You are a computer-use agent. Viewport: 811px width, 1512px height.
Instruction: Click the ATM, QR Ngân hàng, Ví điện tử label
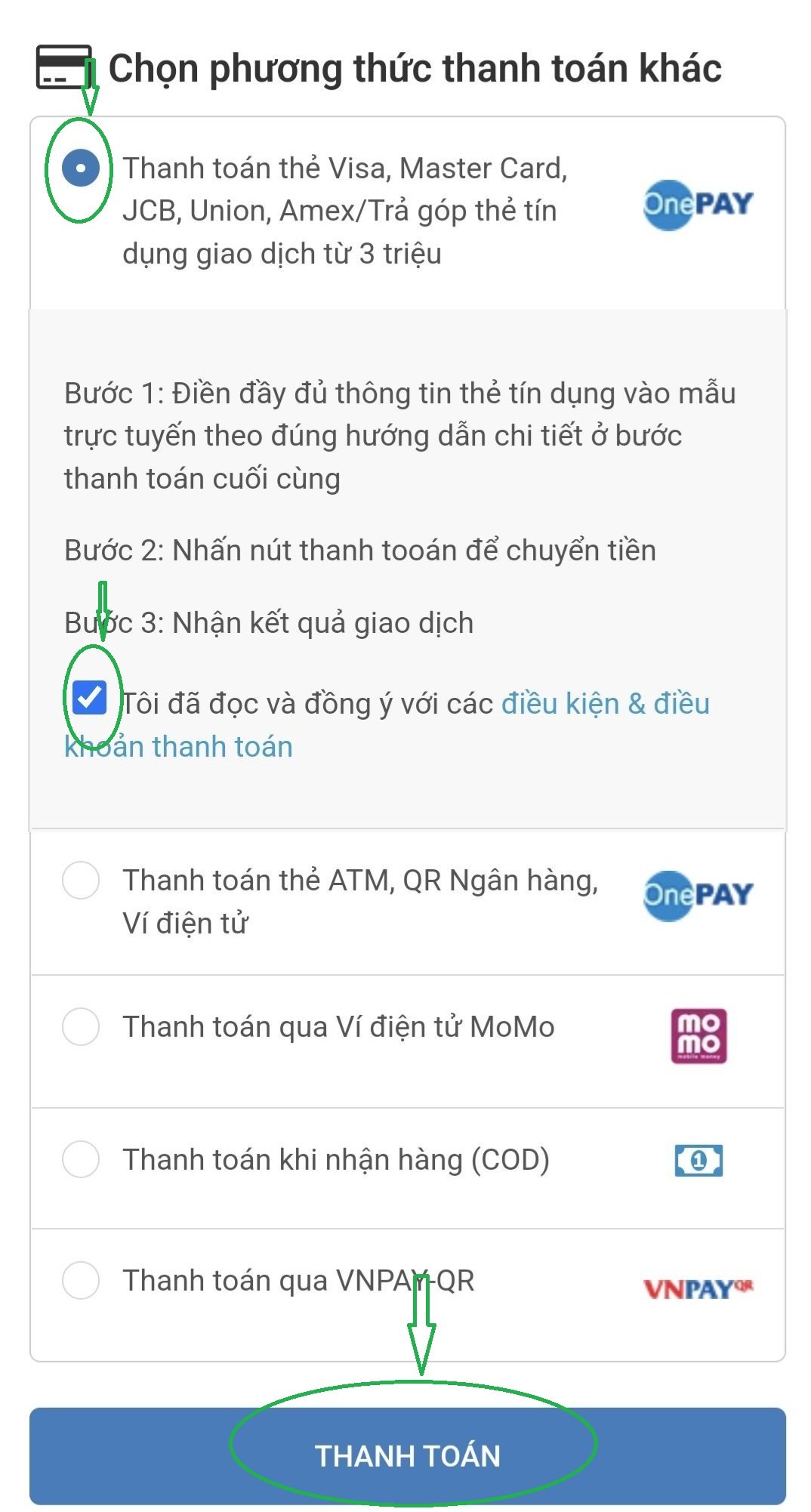click(x=359, y=901)
